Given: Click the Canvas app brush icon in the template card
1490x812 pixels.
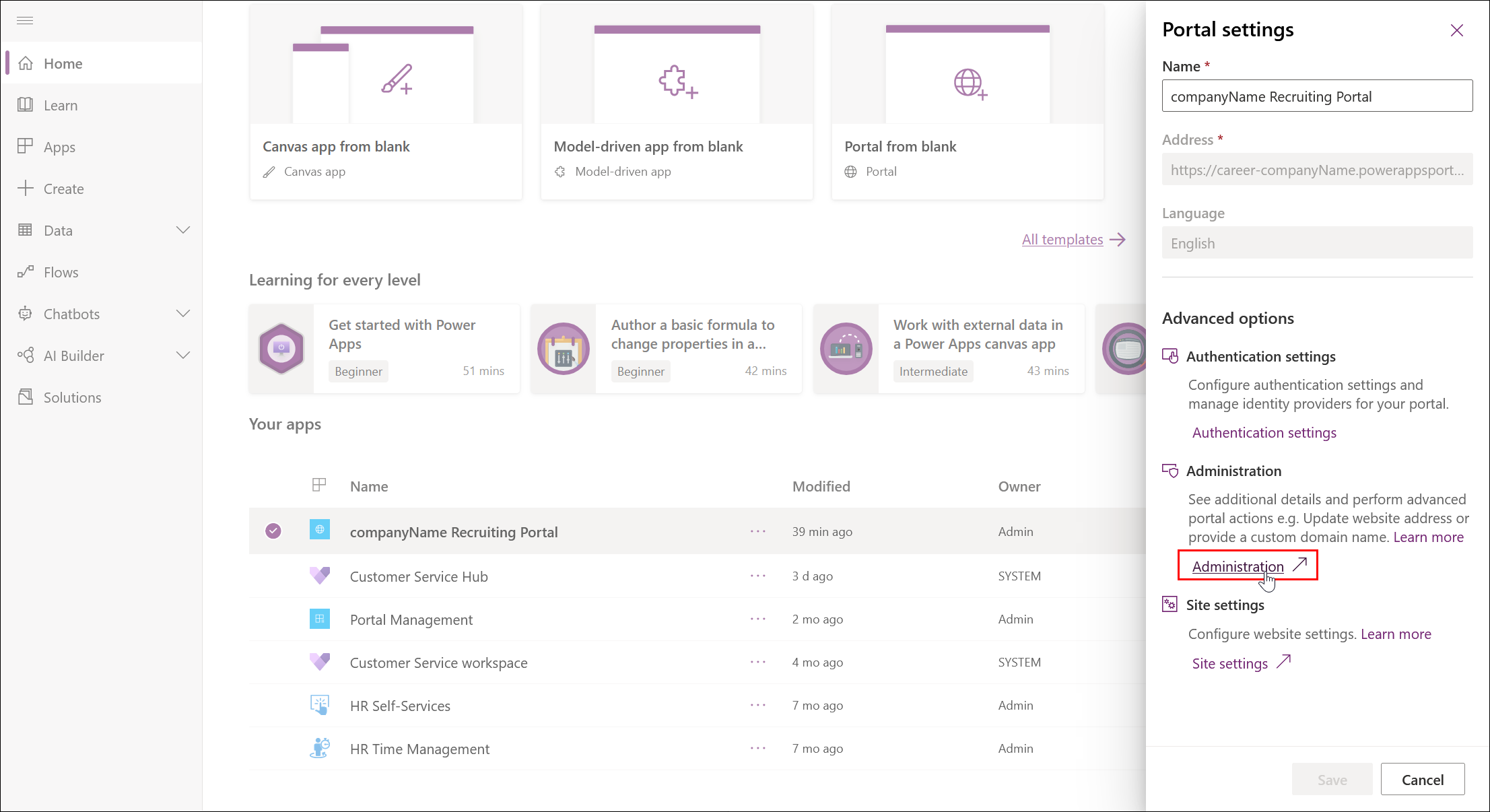Looking at the screenshot, I should click(397, 79).
